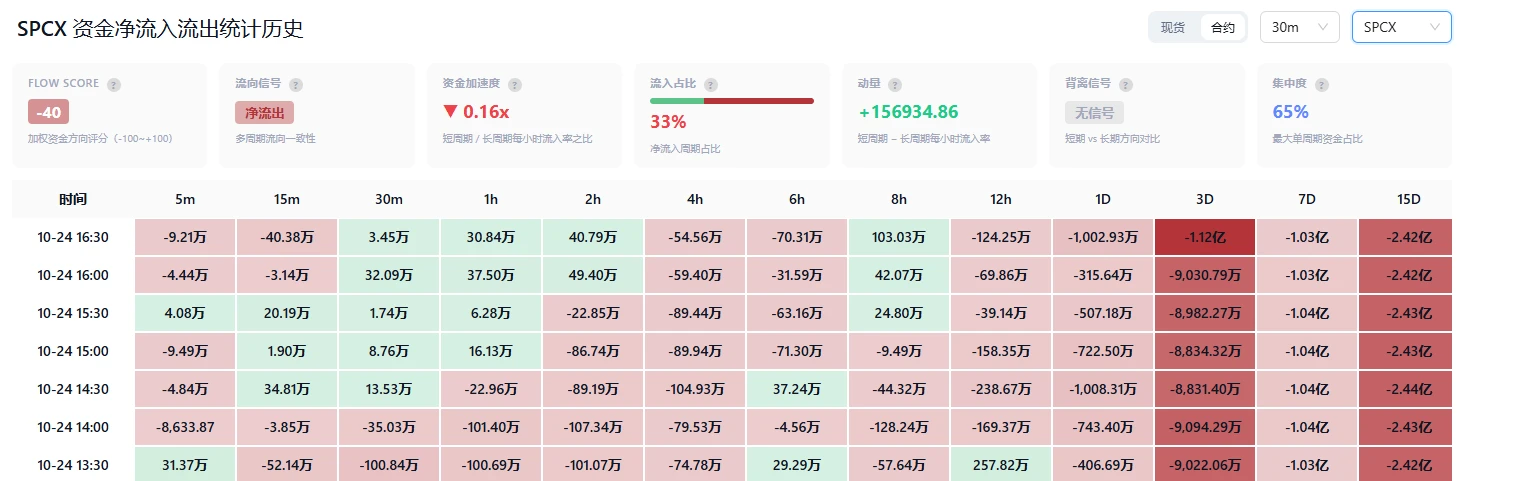1515x481 pixels.
Task: Click the -1,002.93万 cell
Action: click(1103, 237)
